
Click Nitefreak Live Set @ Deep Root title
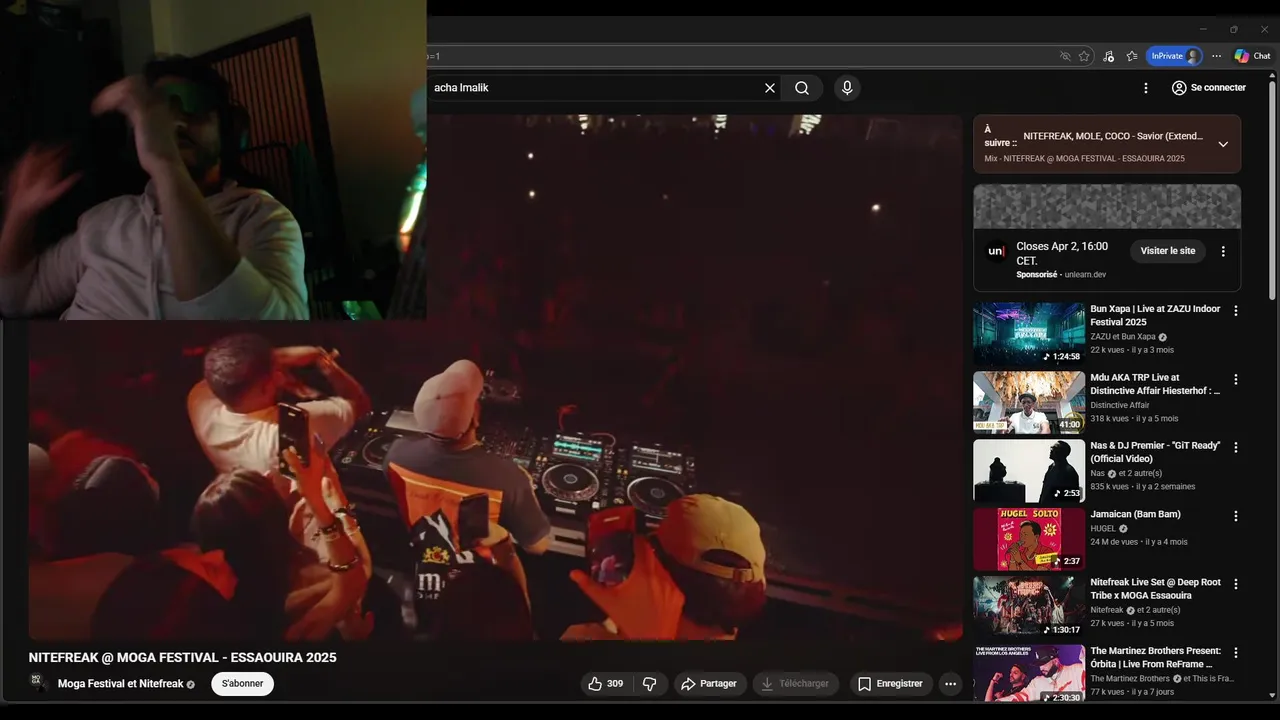pos(1155,589)
